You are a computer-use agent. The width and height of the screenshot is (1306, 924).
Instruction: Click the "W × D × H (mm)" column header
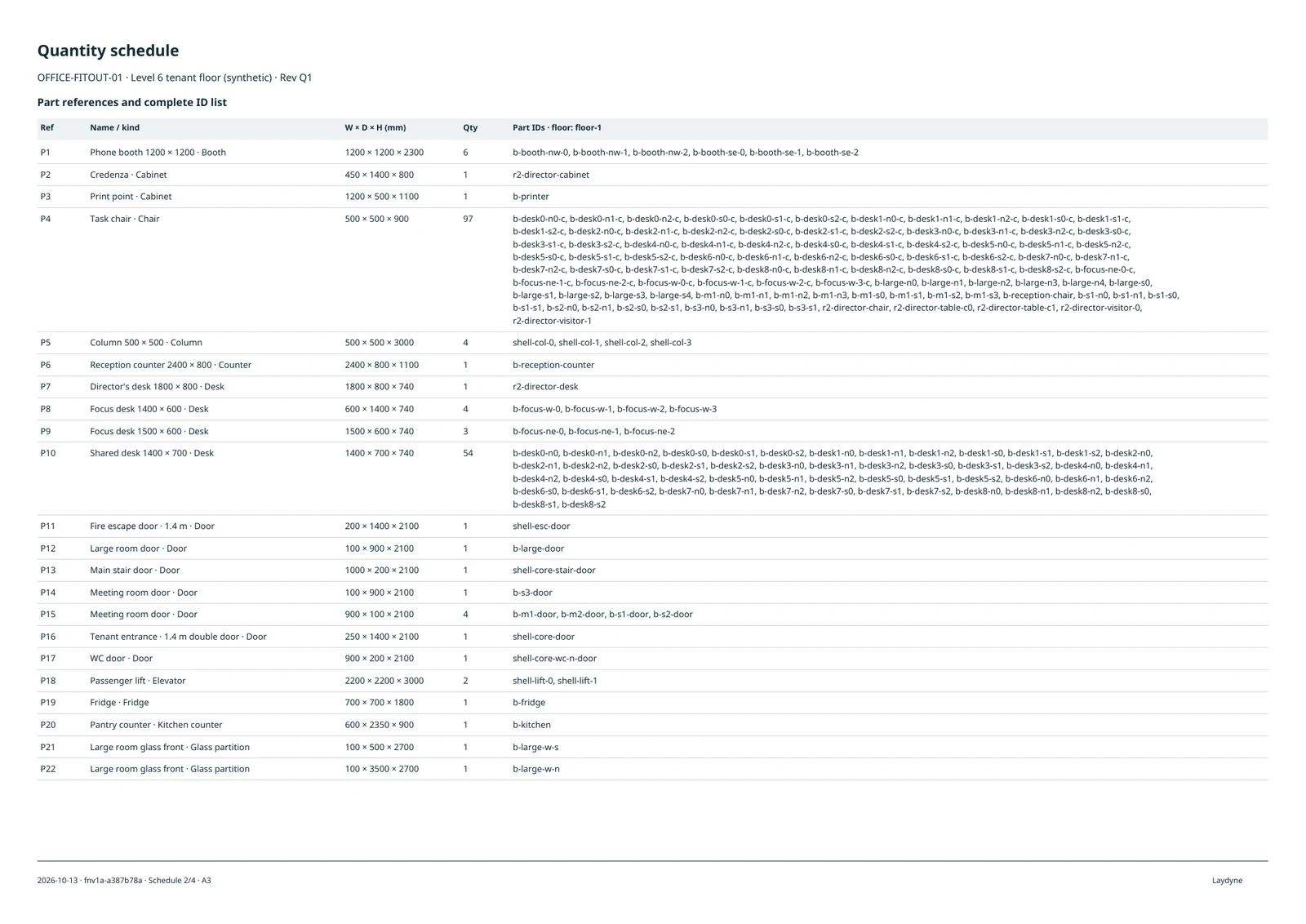[375, 127]
